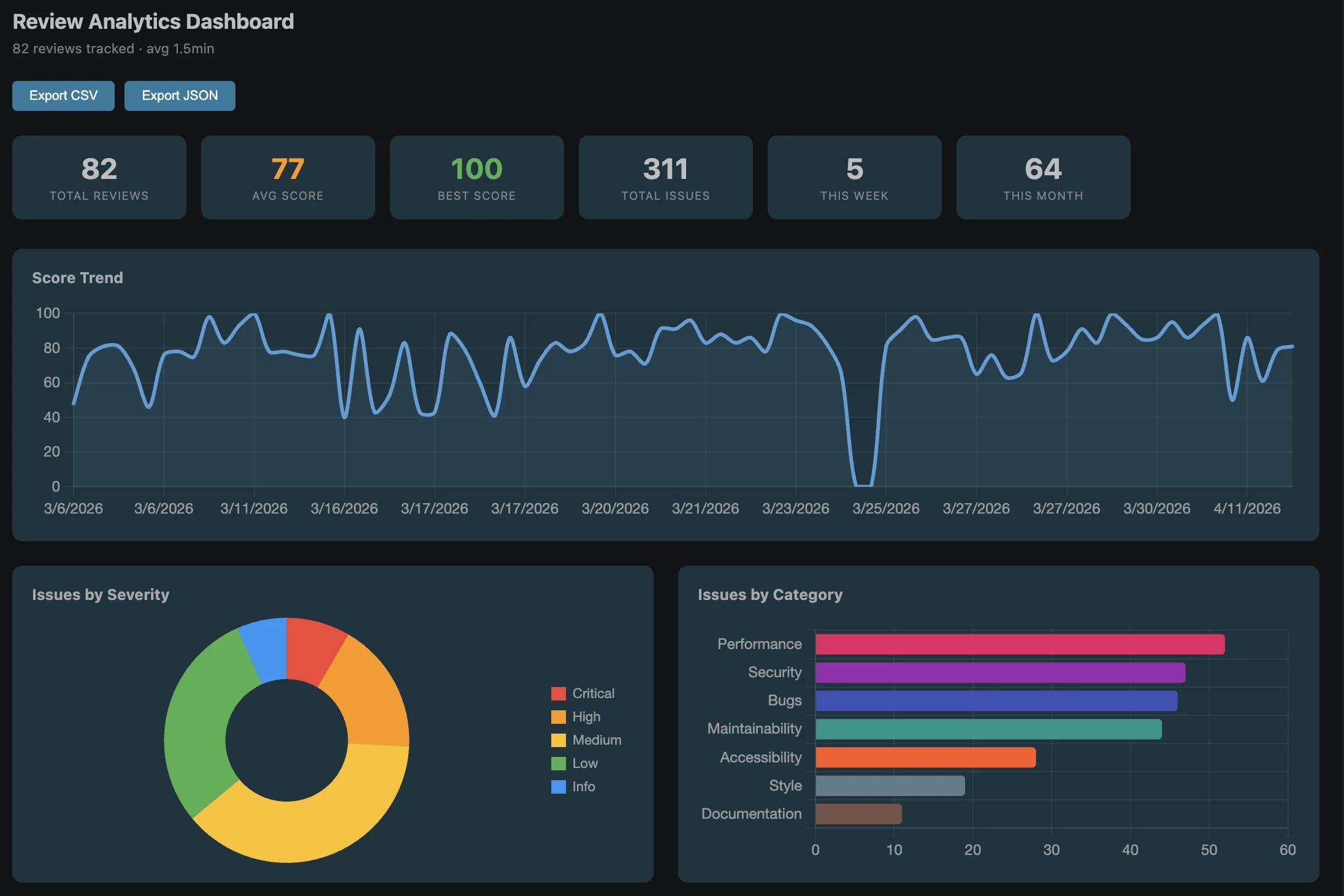Screen dimensions: 1344x896
Task: Click the orange Accessibility bar
Action: click(x=925, y=757)
